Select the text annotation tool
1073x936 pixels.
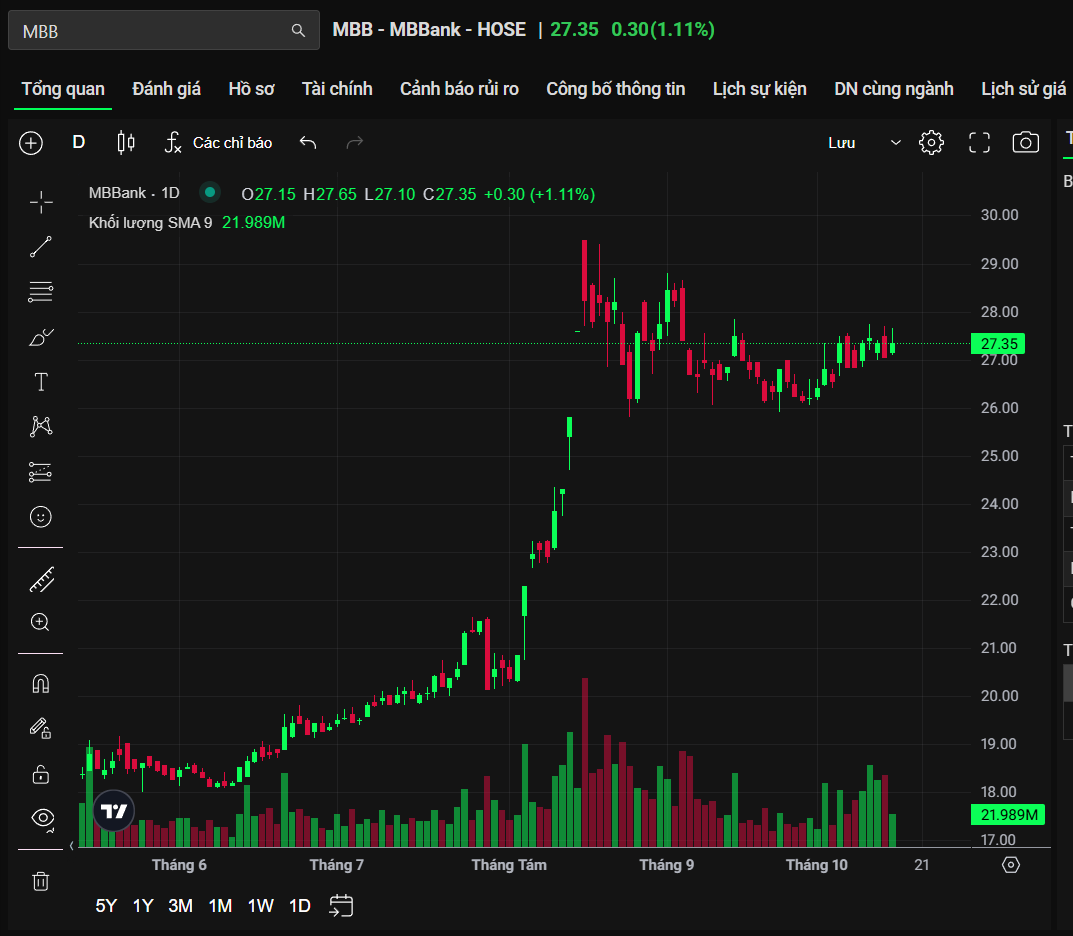pos(41,382)
